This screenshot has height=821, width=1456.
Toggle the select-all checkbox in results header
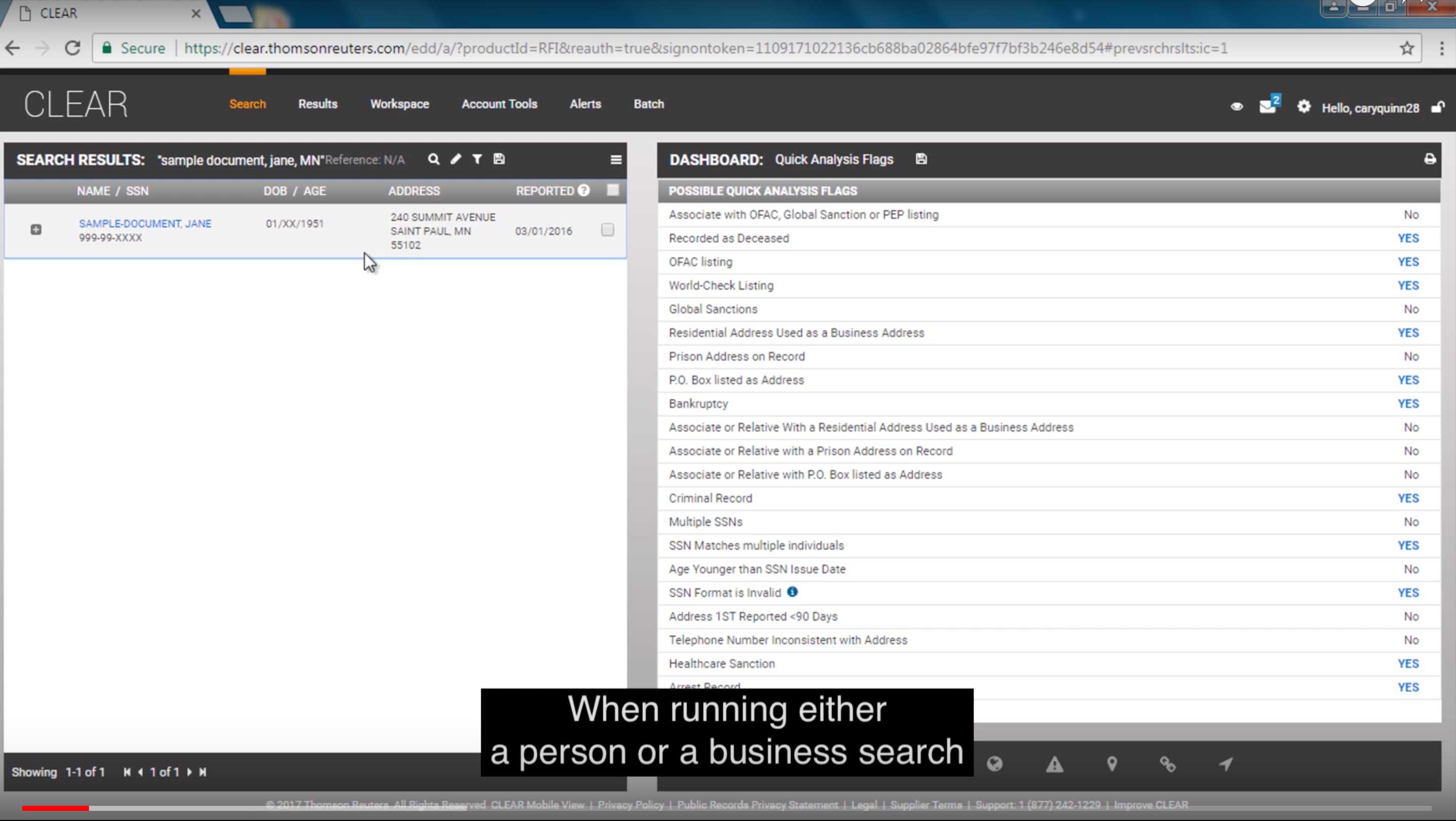(613, 190)
